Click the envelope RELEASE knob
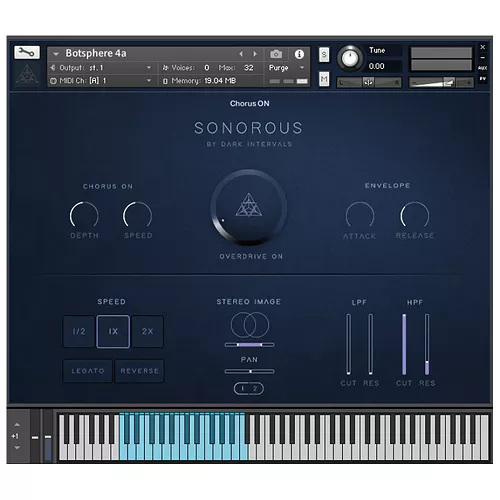The image size is (500, 500). click(415, 216)
